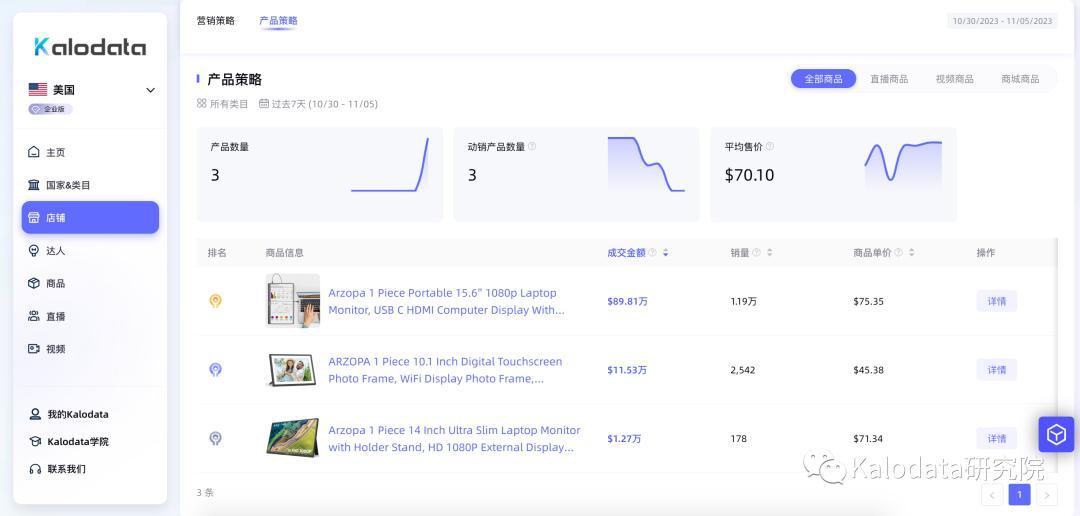This screenshot has width=1080, height=516.
Task: Click the Kalodata logo
Action: [x=90, y=47]
